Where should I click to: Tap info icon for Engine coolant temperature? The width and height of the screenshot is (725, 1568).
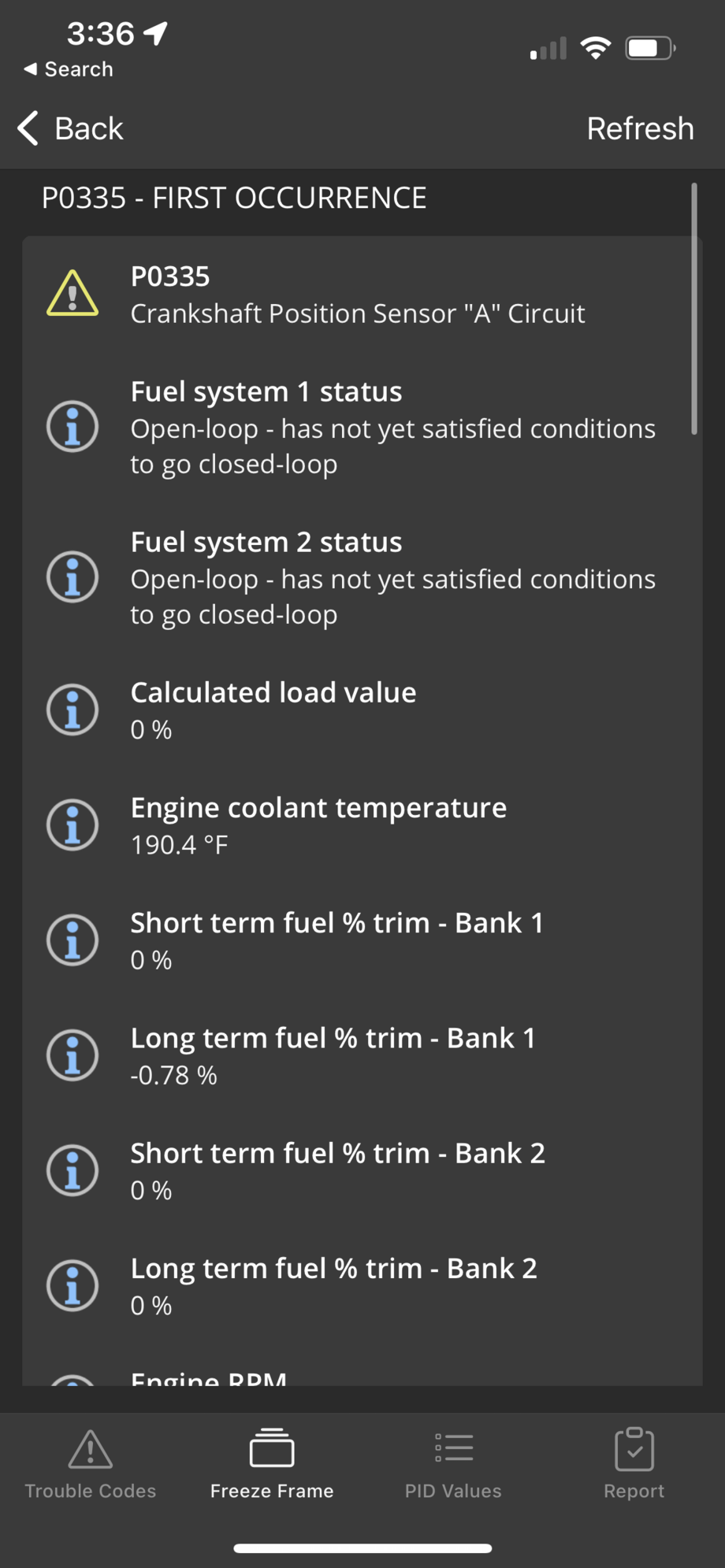(x=72, y=825)
